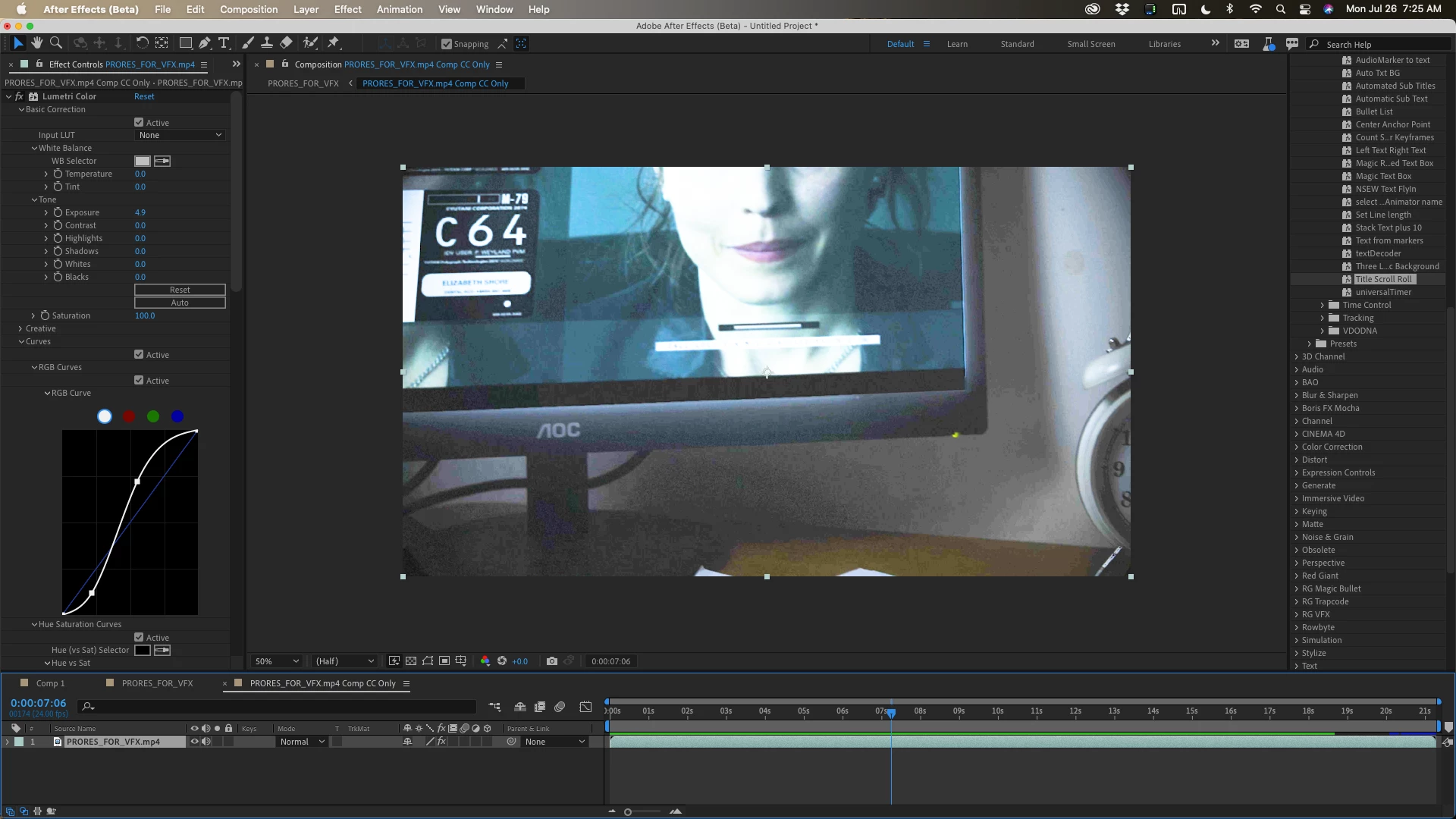Screen dimensions: 1456x819
Task: Open the Input LUT dropdown
Action: (x=180, y=135)
